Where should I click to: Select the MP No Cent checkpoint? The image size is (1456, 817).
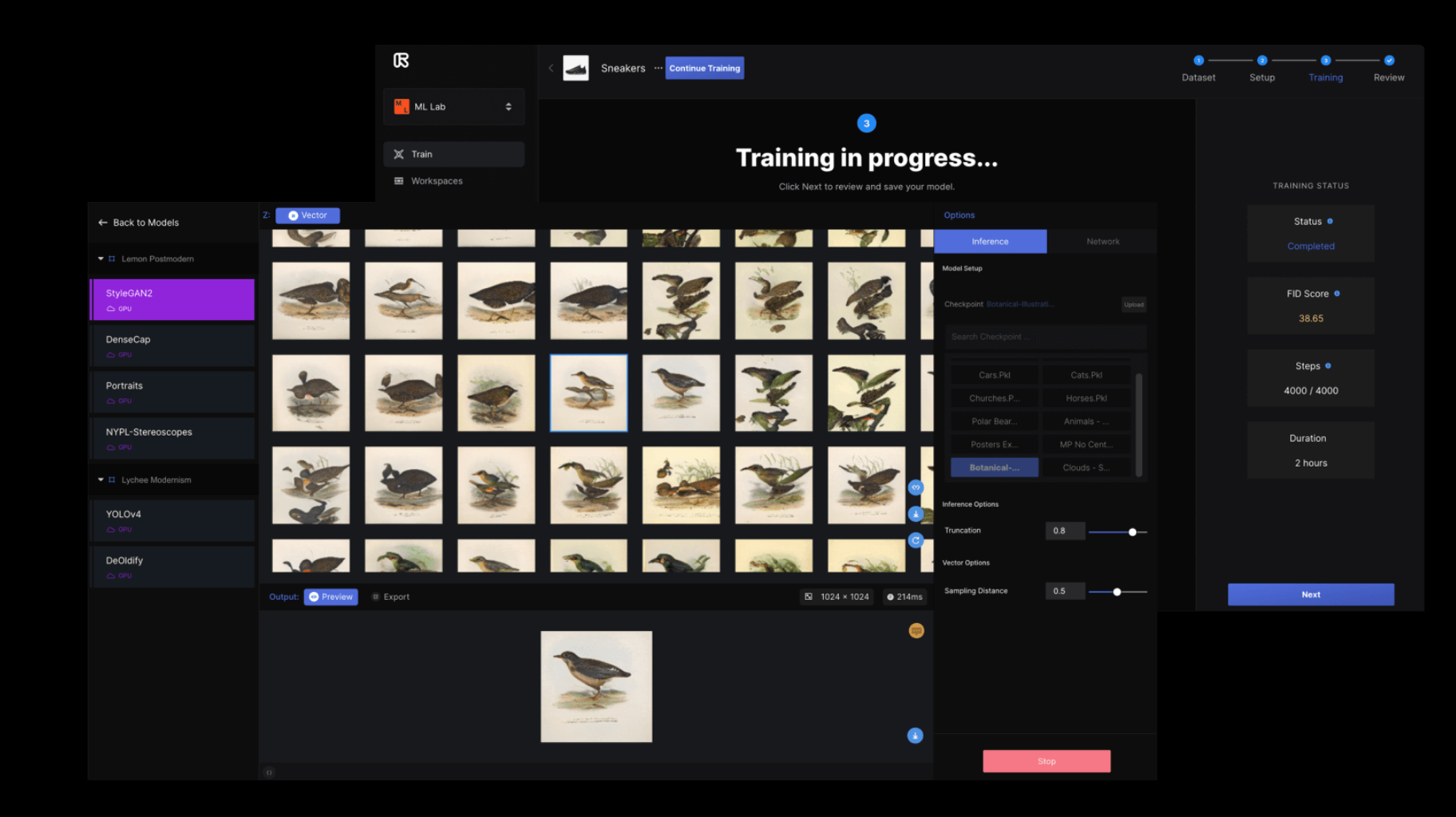coord(1086,444)
